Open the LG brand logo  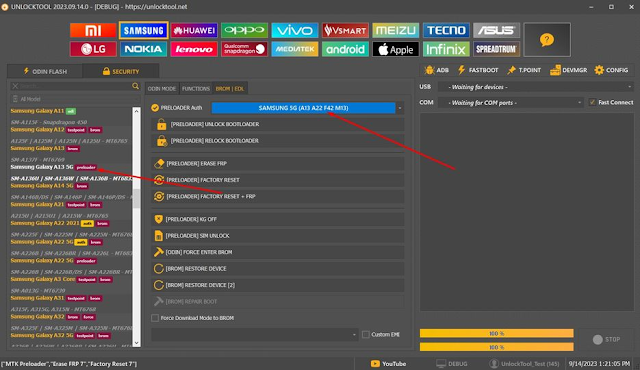pyautogui.click(x=93, y=49)
